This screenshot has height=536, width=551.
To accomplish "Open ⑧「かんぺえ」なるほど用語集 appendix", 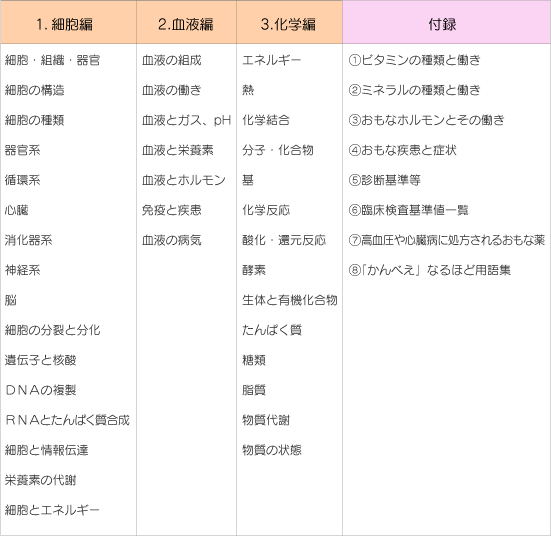I will (x=429, y=270).
